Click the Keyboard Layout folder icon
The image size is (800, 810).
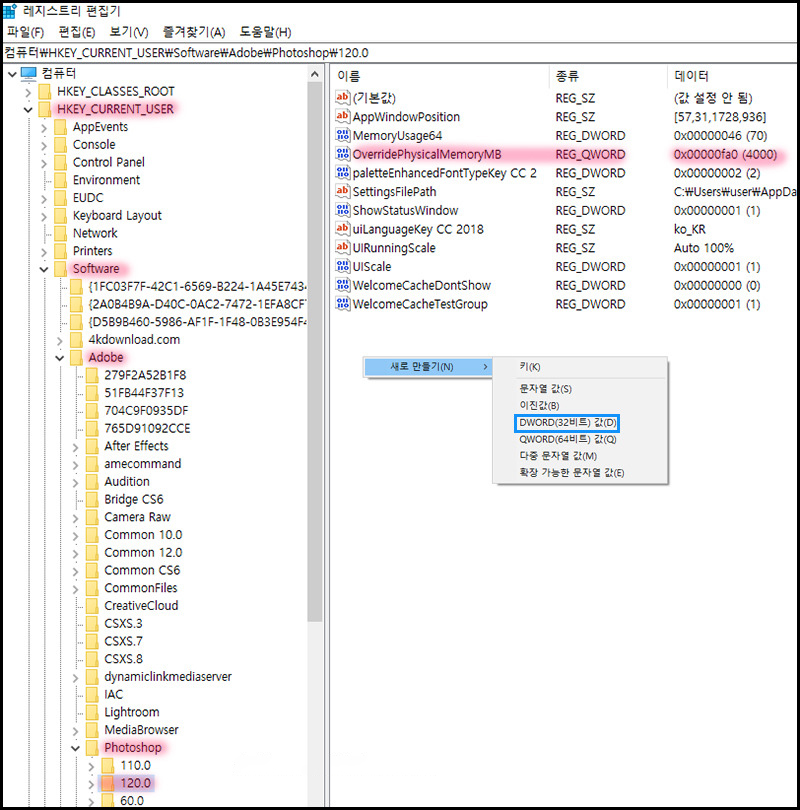coord(60,215)
